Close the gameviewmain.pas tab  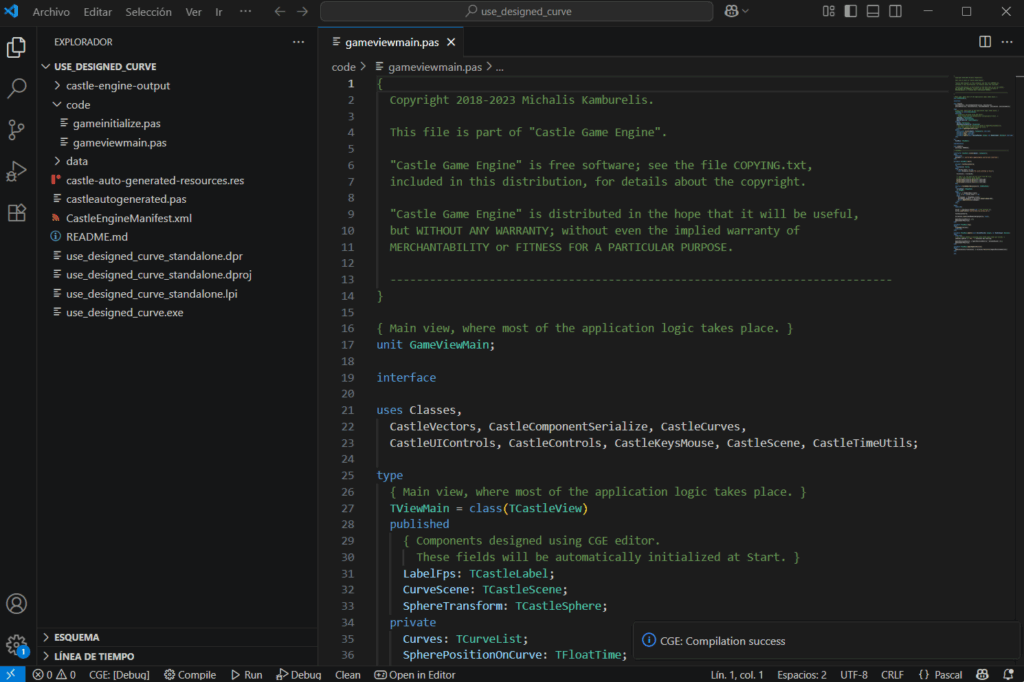tap(451, 42)
